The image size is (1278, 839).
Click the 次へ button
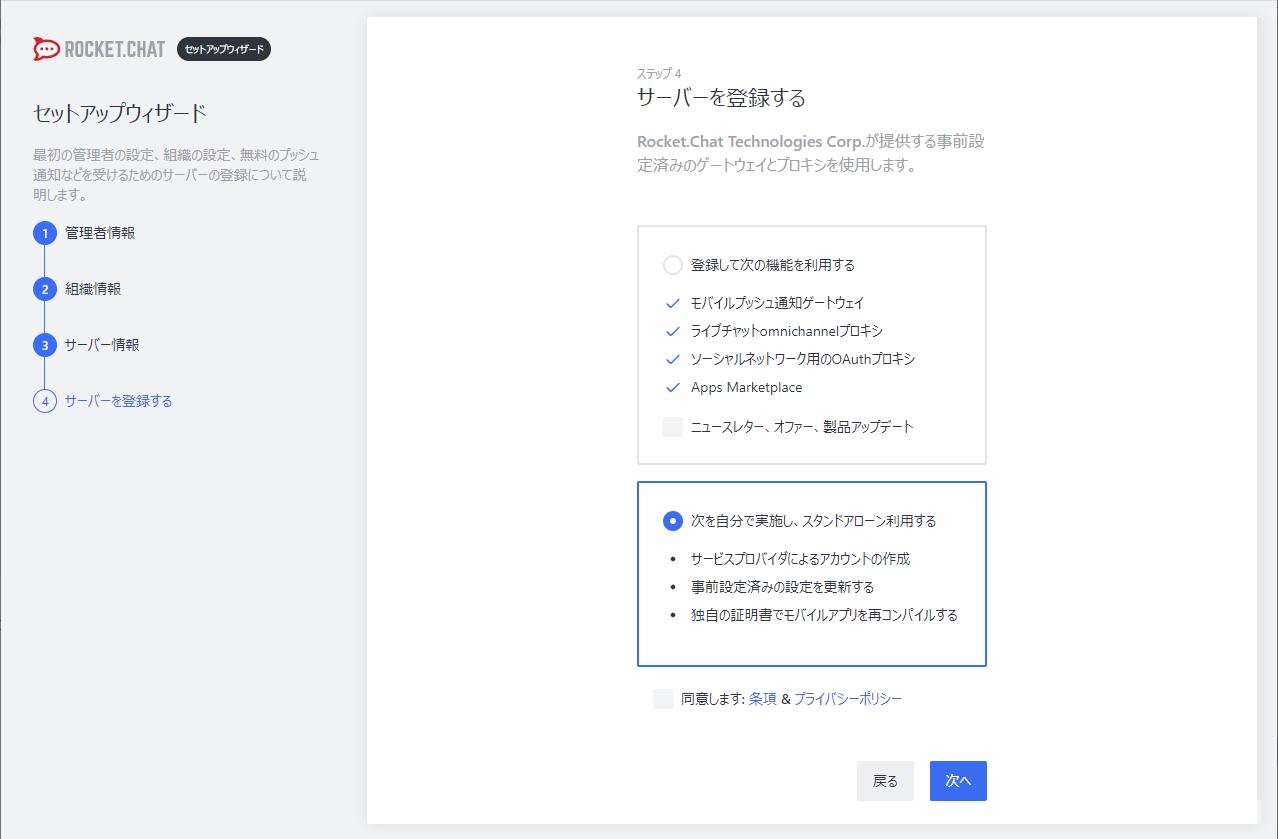957,781
